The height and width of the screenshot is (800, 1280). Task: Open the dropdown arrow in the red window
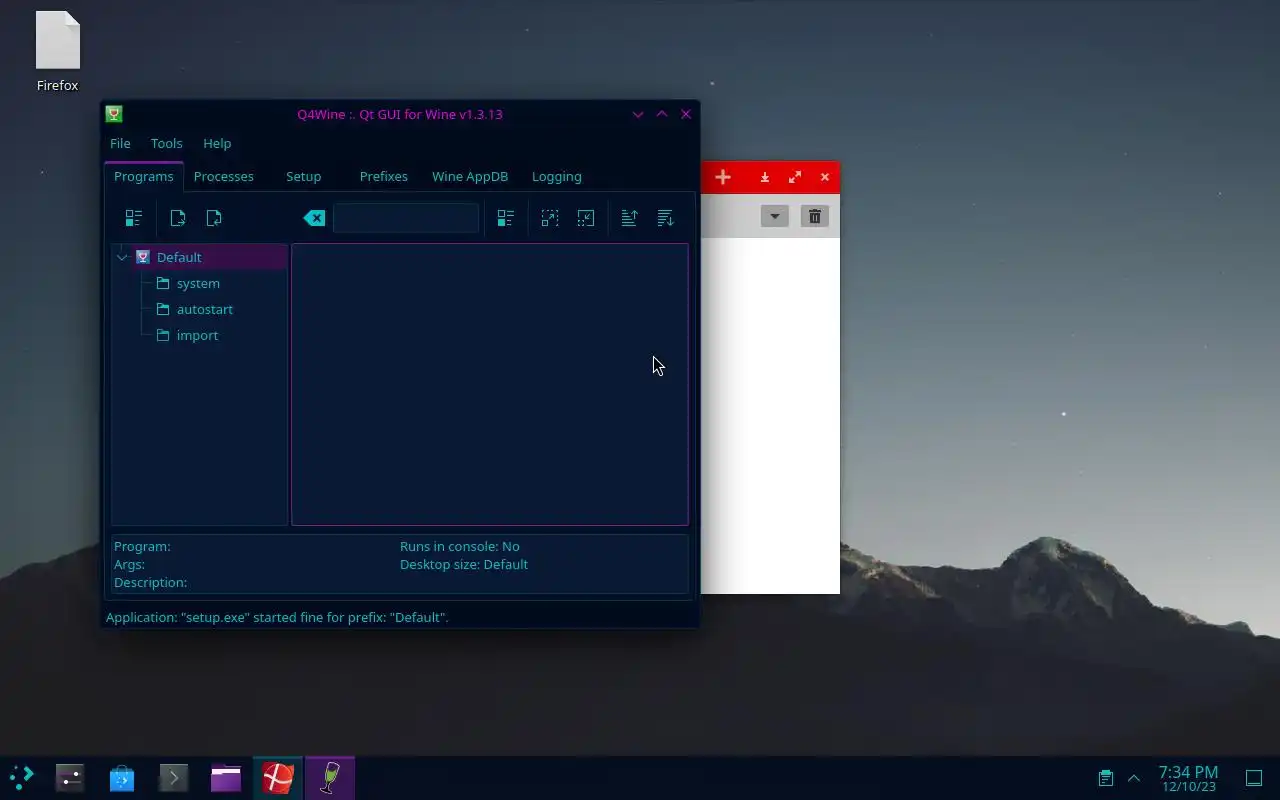774,216
